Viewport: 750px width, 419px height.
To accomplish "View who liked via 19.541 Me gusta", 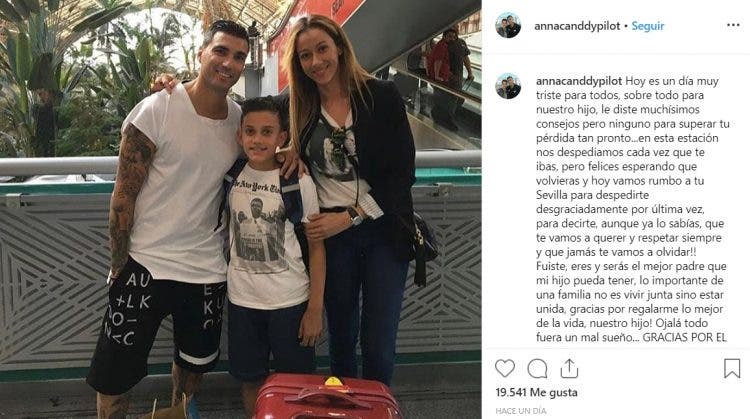I will pyautogui.click(x=536, y=393).
